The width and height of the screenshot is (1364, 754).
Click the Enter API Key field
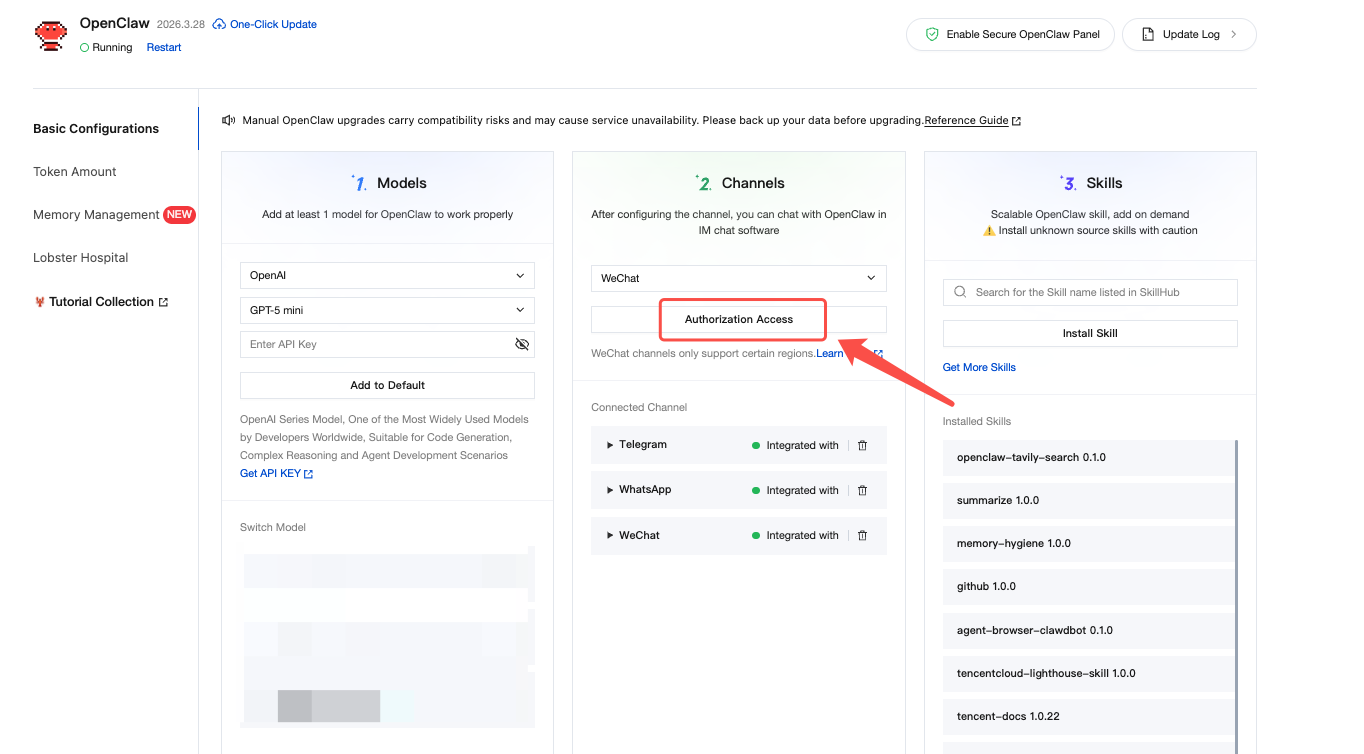(x=375, y=344)
